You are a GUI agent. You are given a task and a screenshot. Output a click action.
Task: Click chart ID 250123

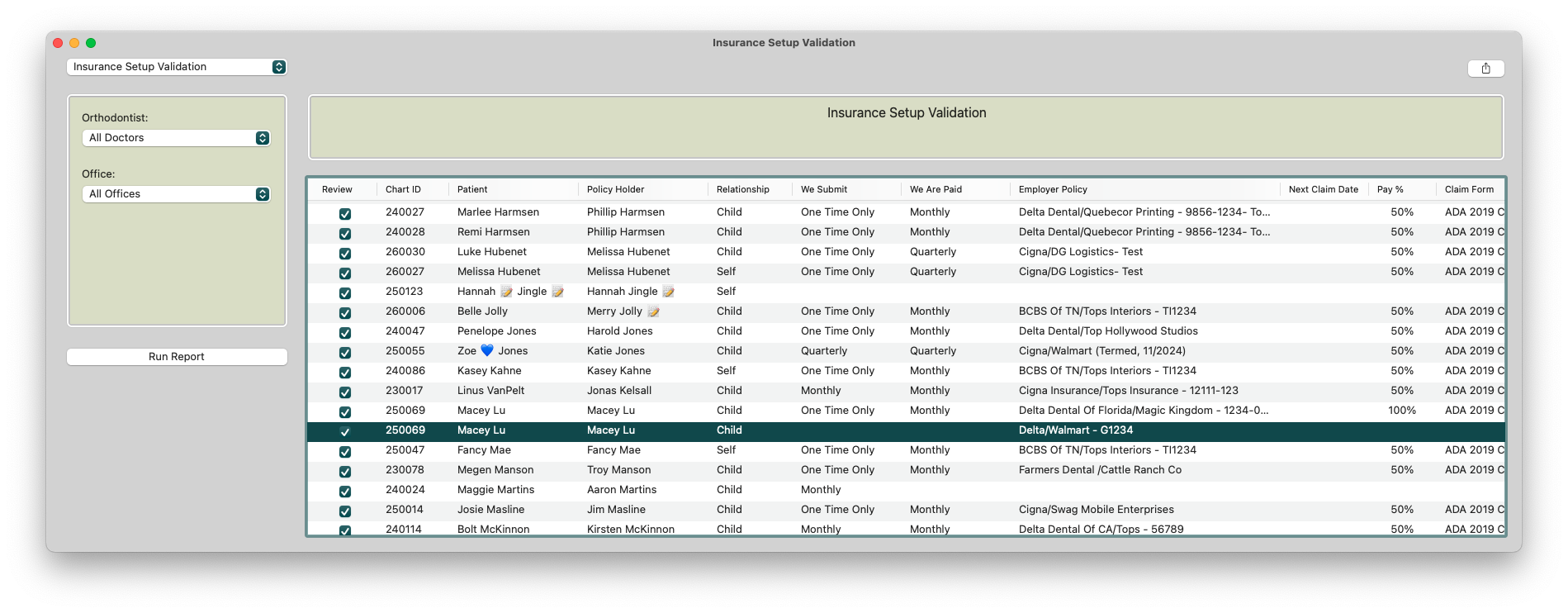tap(404, 292)
